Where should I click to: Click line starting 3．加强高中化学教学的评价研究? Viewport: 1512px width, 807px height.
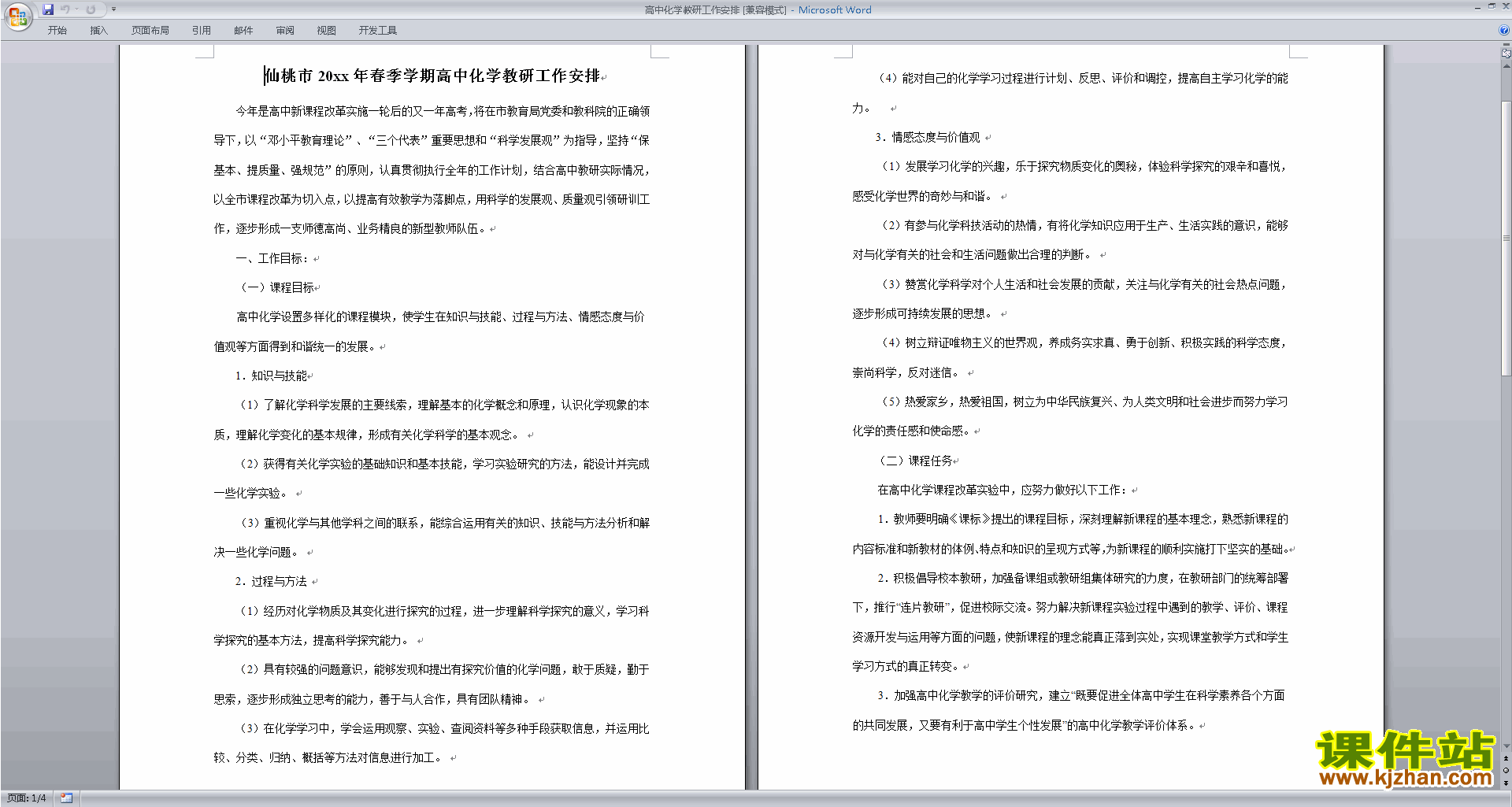tap(1081, 695)
